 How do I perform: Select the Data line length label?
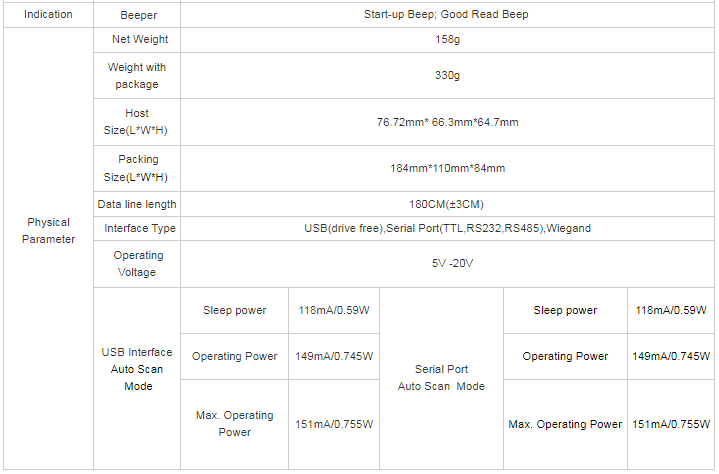[138, 204]
